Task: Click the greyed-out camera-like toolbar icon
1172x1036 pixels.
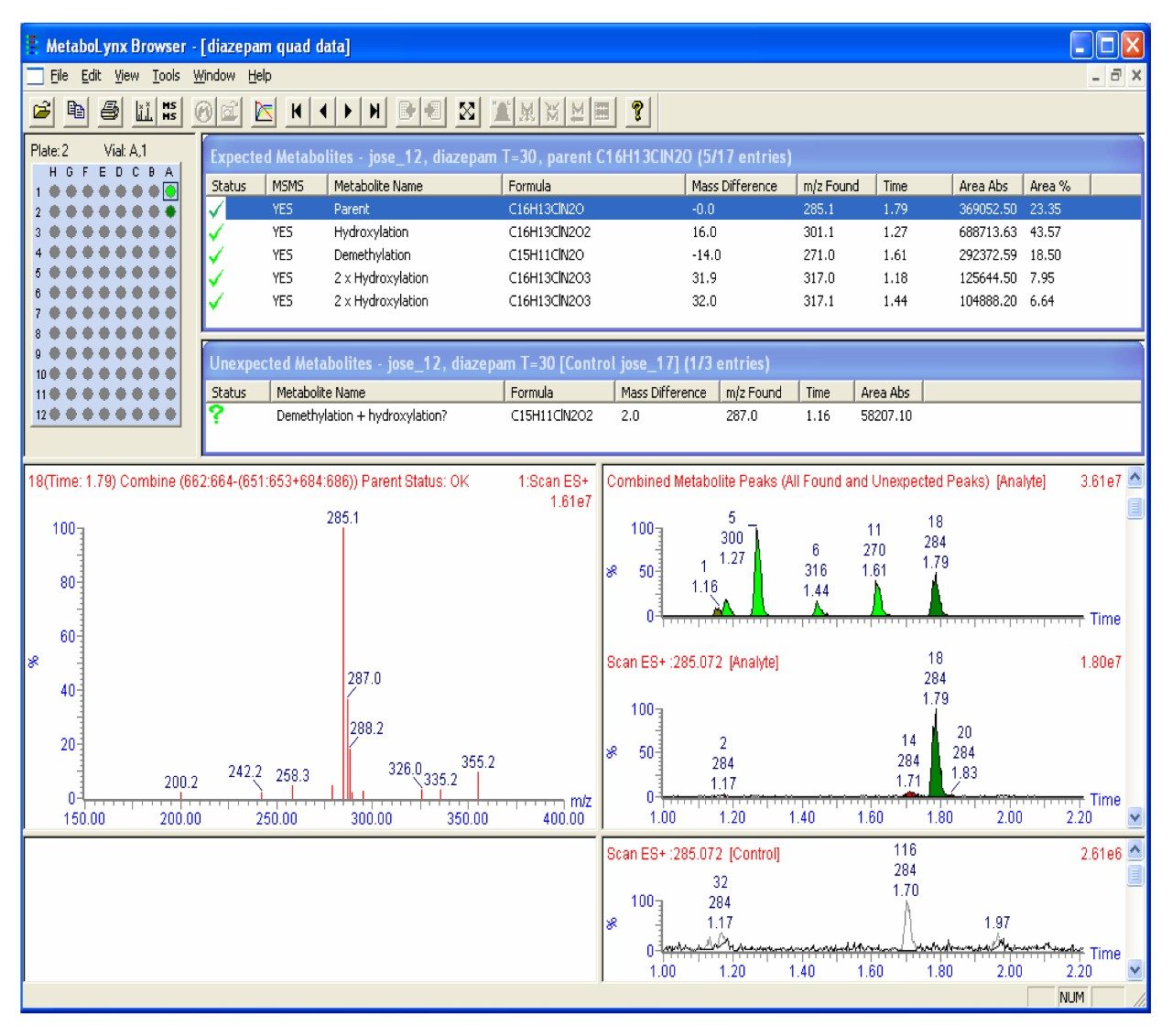Action: [x=229, y=112]
